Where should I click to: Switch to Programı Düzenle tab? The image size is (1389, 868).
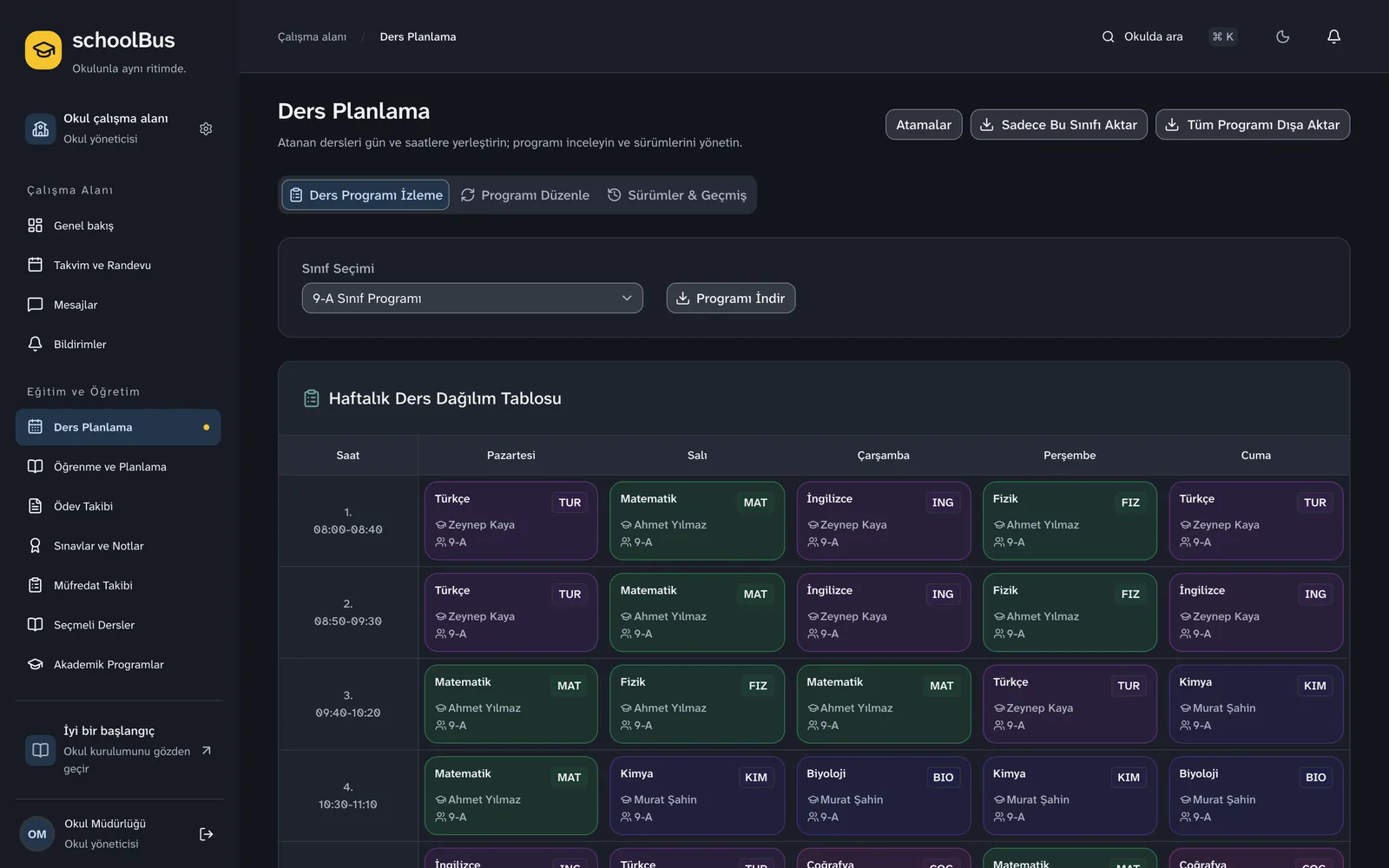pos(525,195)
